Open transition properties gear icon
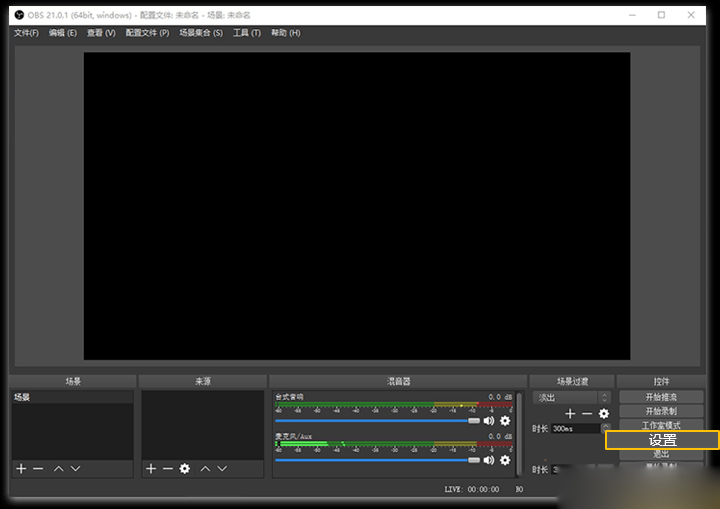This screenshot has height=509, width=720. 604,414
